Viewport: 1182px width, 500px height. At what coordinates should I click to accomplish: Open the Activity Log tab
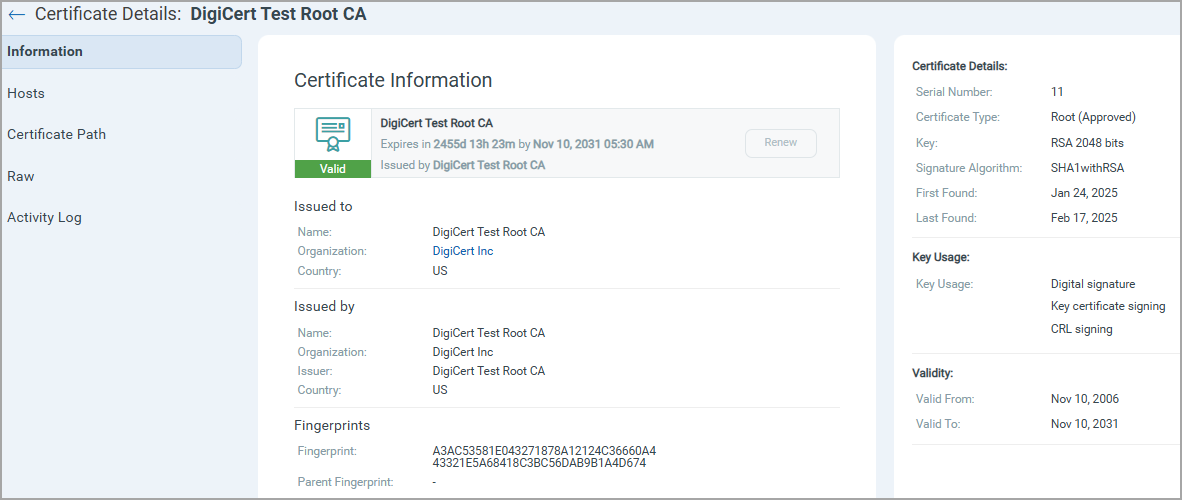click(44, 217)
